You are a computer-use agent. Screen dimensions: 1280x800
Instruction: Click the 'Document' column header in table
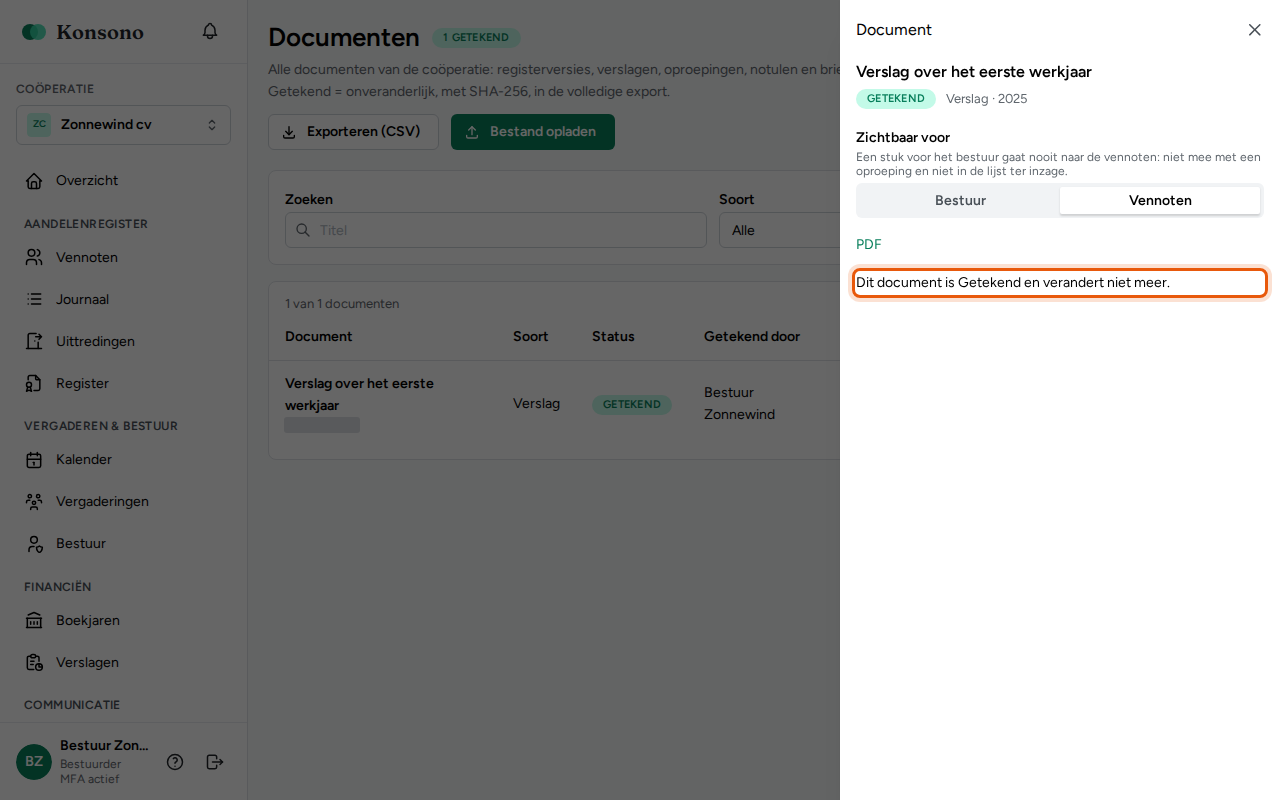[x=318, y=337]
